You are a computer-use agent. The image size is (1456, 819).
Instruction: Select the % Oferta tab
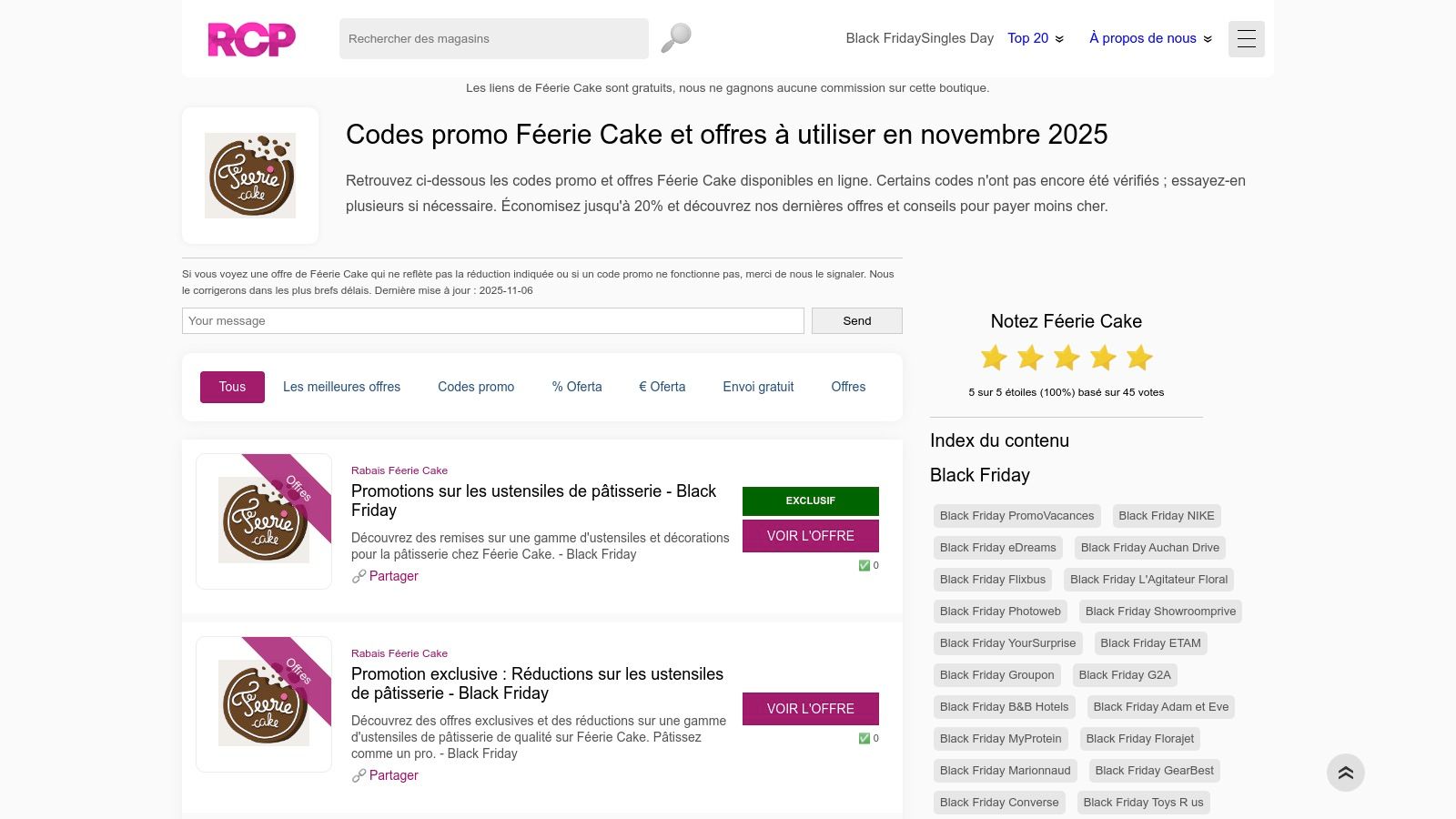click(576, 387)
